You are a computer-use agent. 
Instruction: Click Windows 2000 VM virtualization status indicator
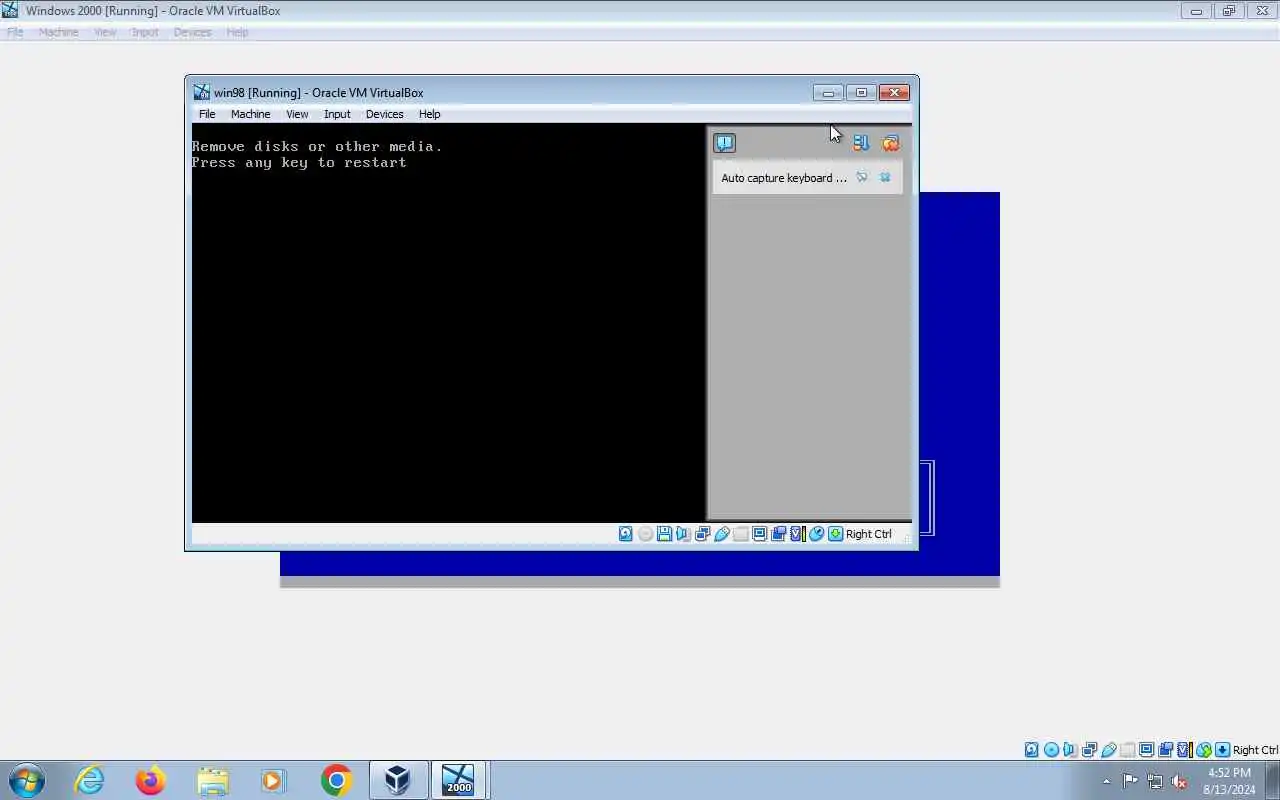[x=1184, y=750]
